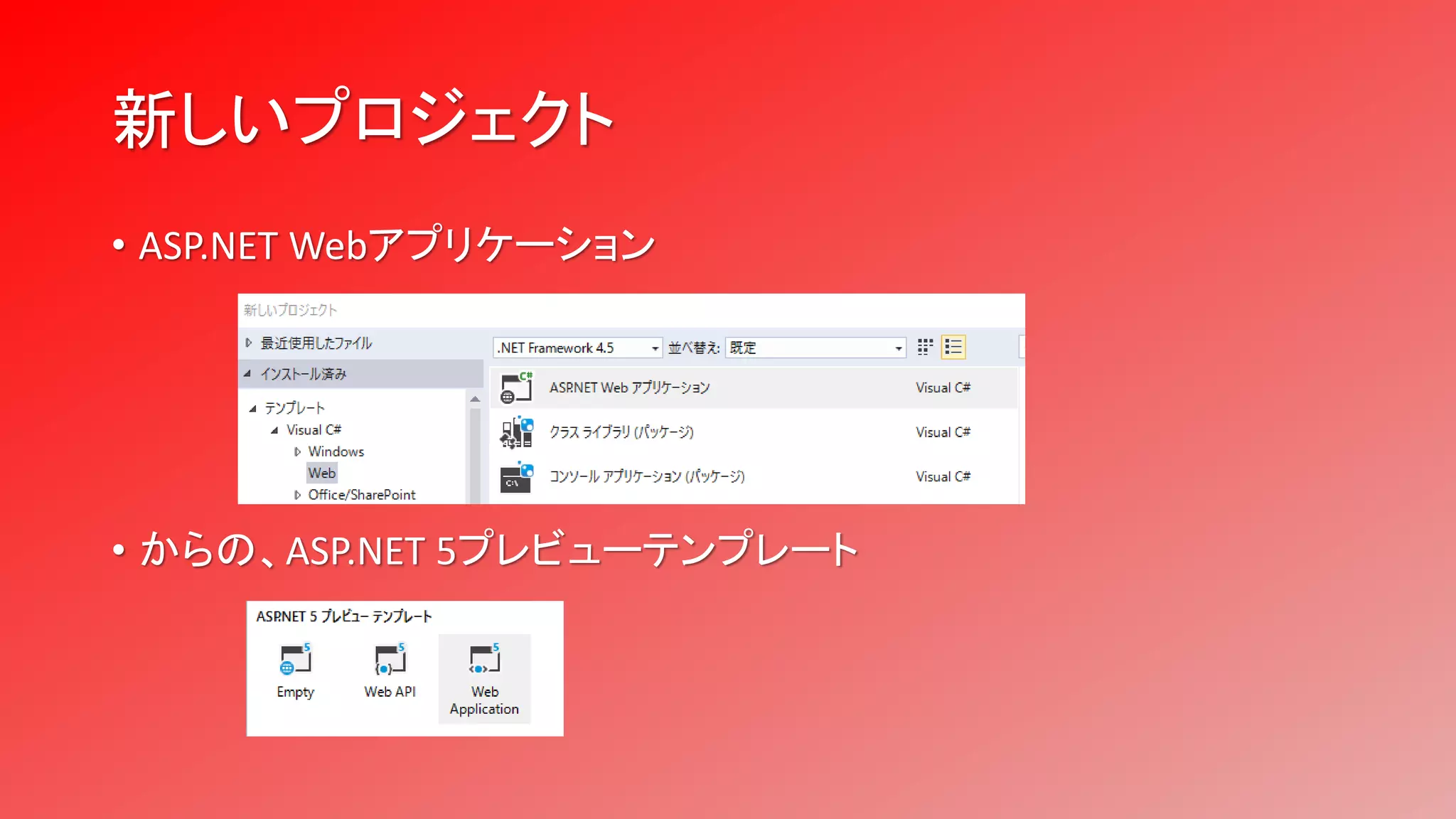
Task: Select the Web tree item
Action: [322, 473]
